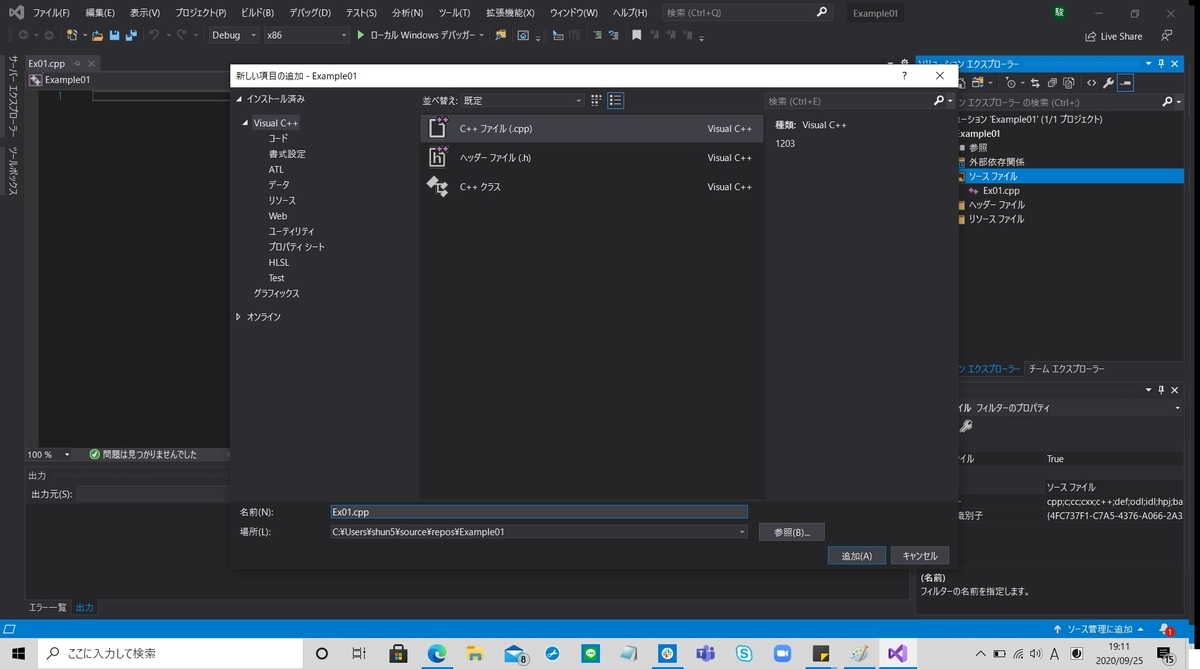The image size is (1200, 669).
Task: Select the C++ クラス template
Action: pyautogui.click(x=591, y=186)
